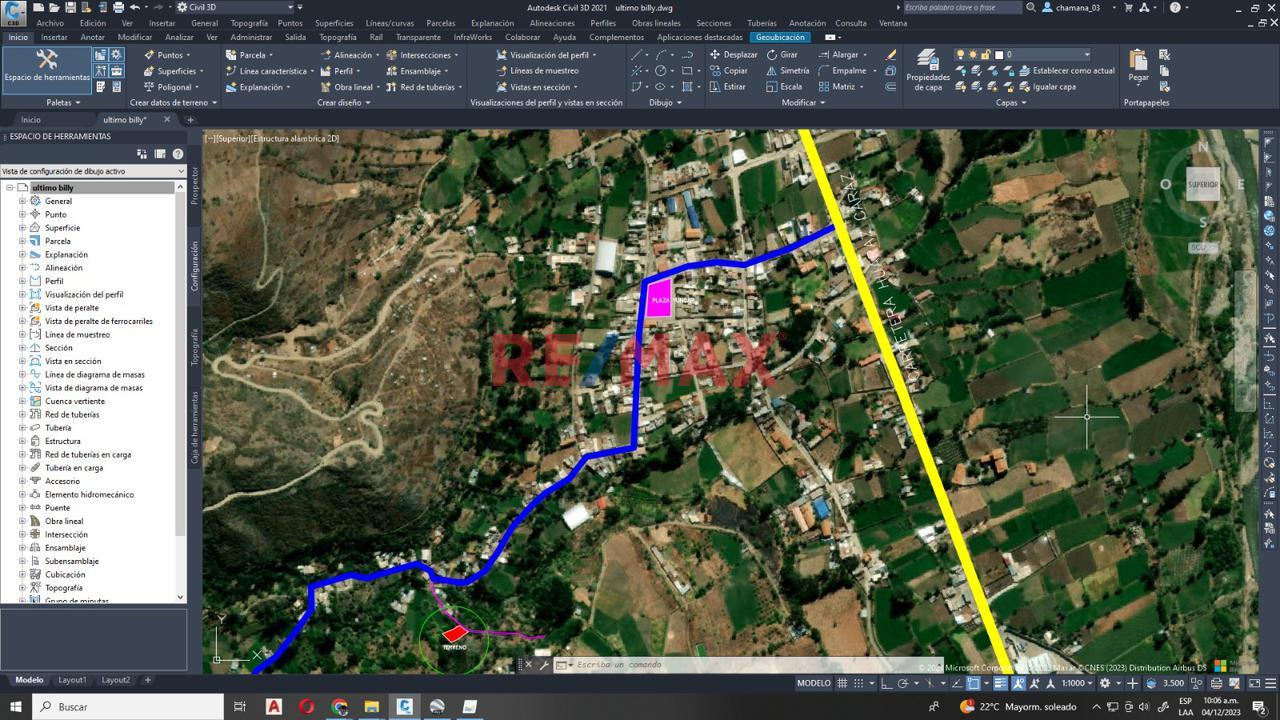Open the Topografía menu
The image size is (1280, 720).
[248, 23]
